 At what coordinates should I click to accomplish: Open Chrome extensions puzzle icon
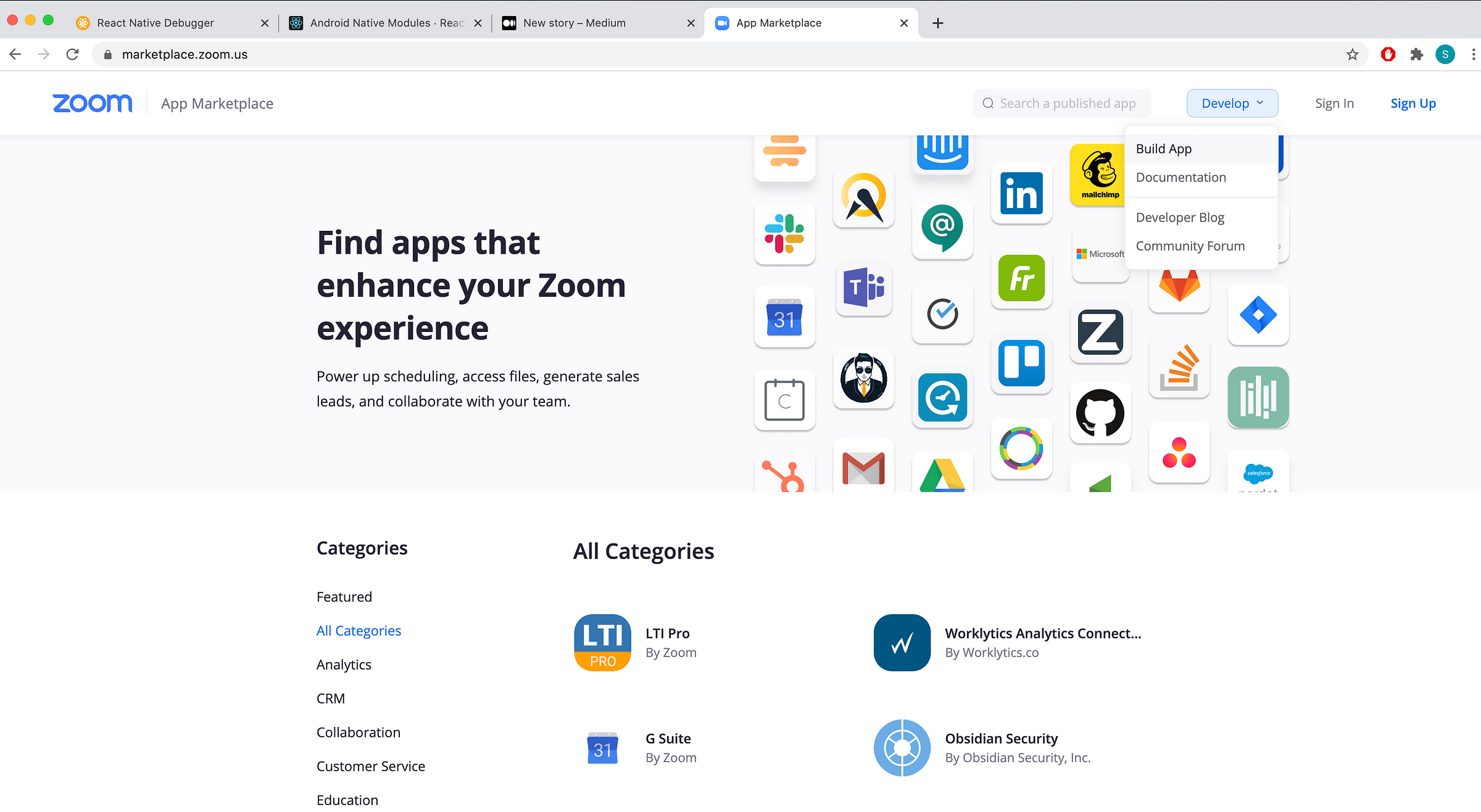click(x=1416, y=54)
